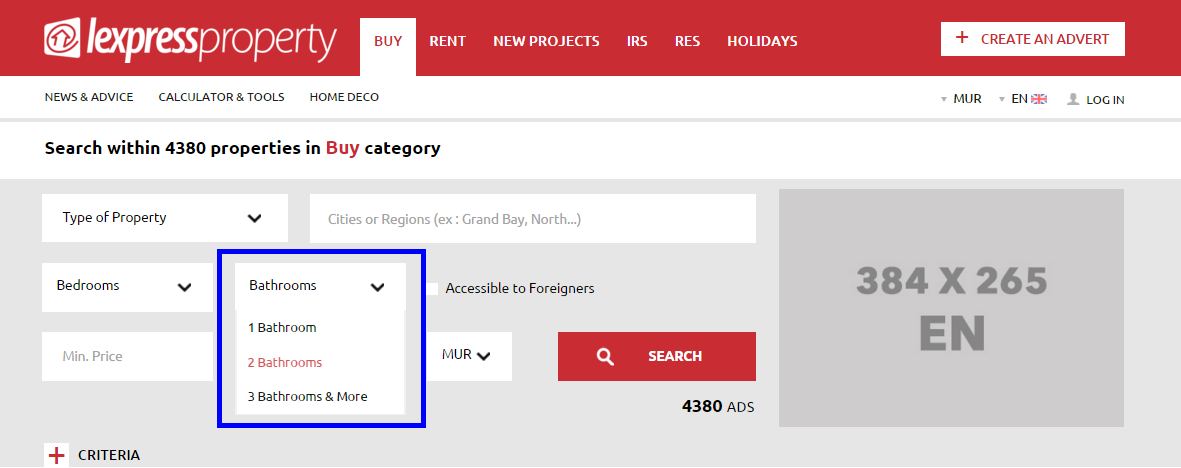Screen dimensions: 1181x468
Task: Open the NEW PROJECTS tab
Action: coord(546,41)
